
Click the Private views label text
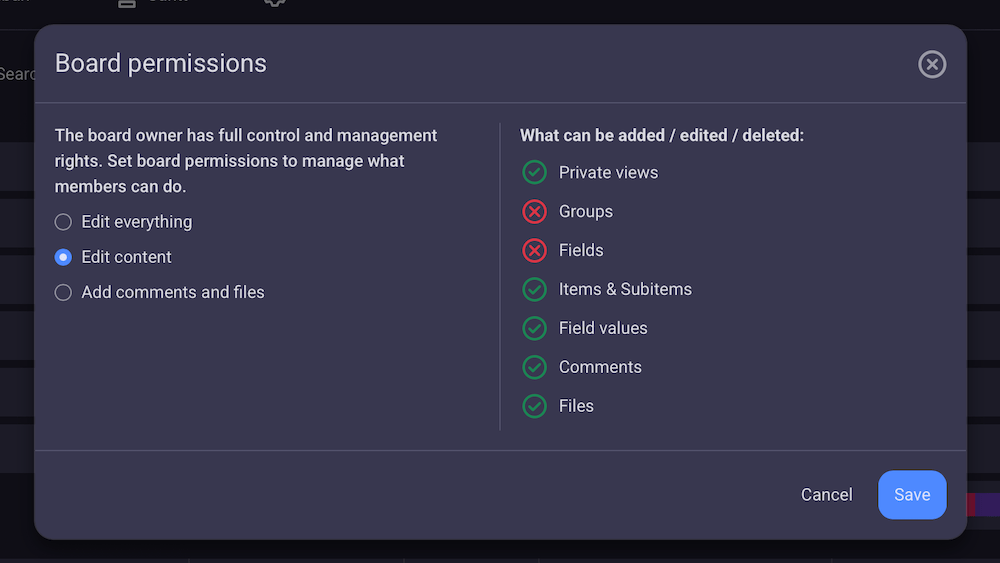click(x=608, y=173)
